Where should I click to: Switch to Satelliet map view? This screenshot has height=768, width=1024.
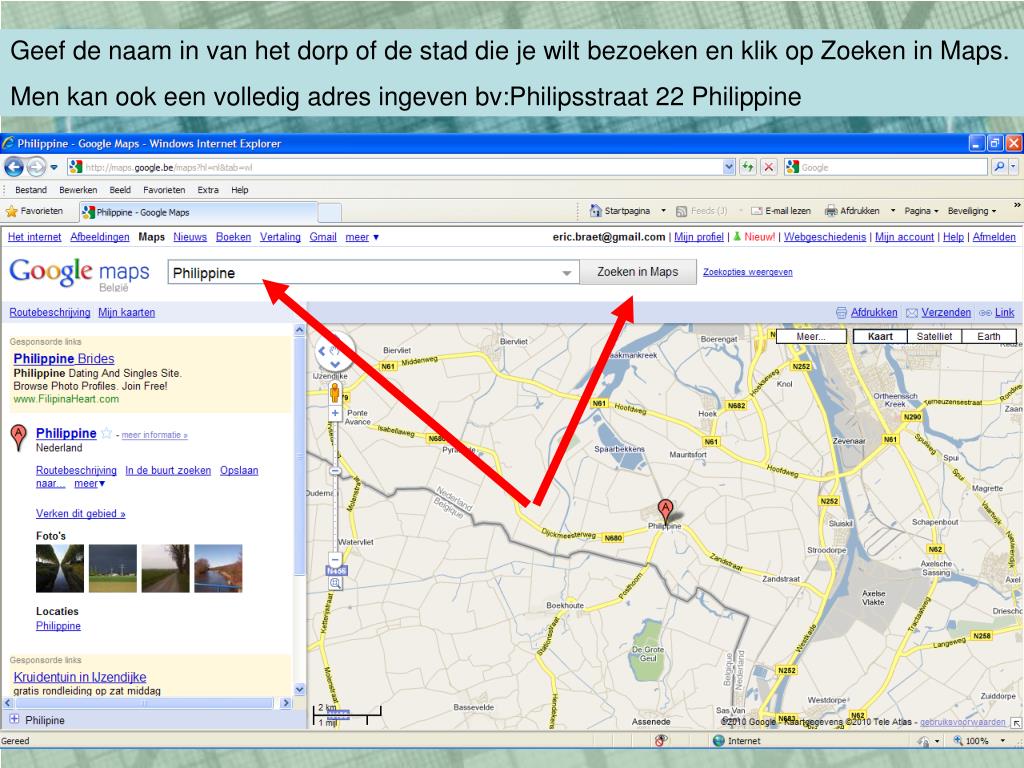coord(935,336)
